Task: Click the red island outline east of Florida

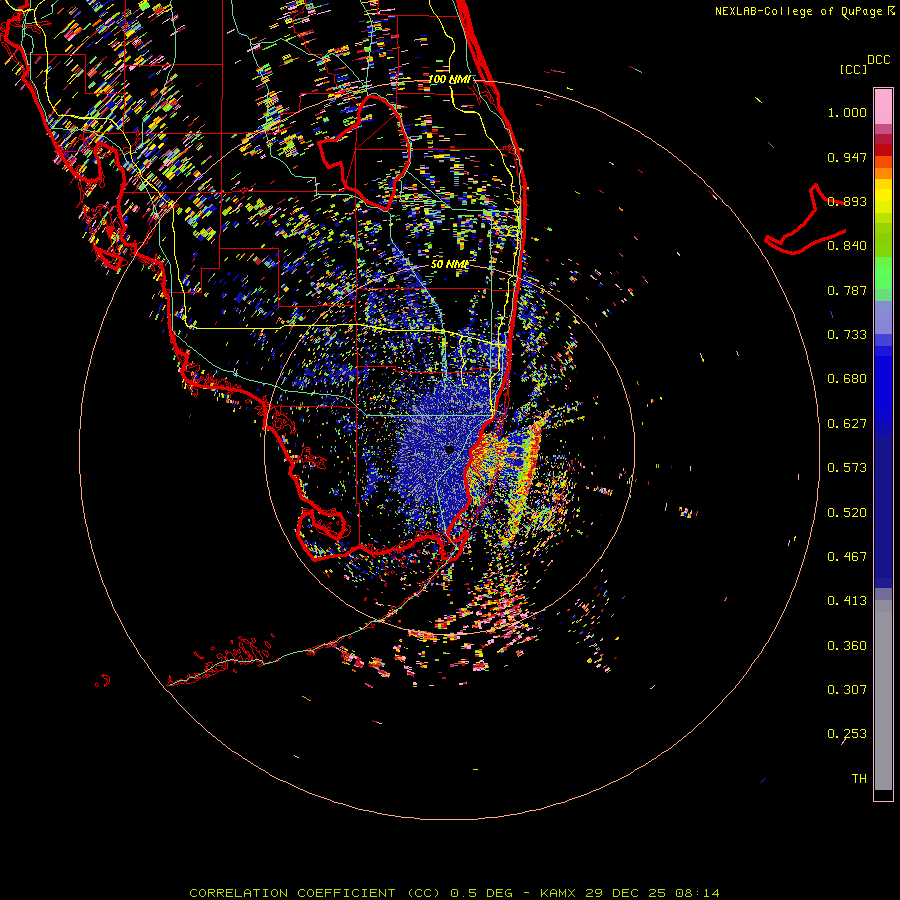Action: (805, 219)
